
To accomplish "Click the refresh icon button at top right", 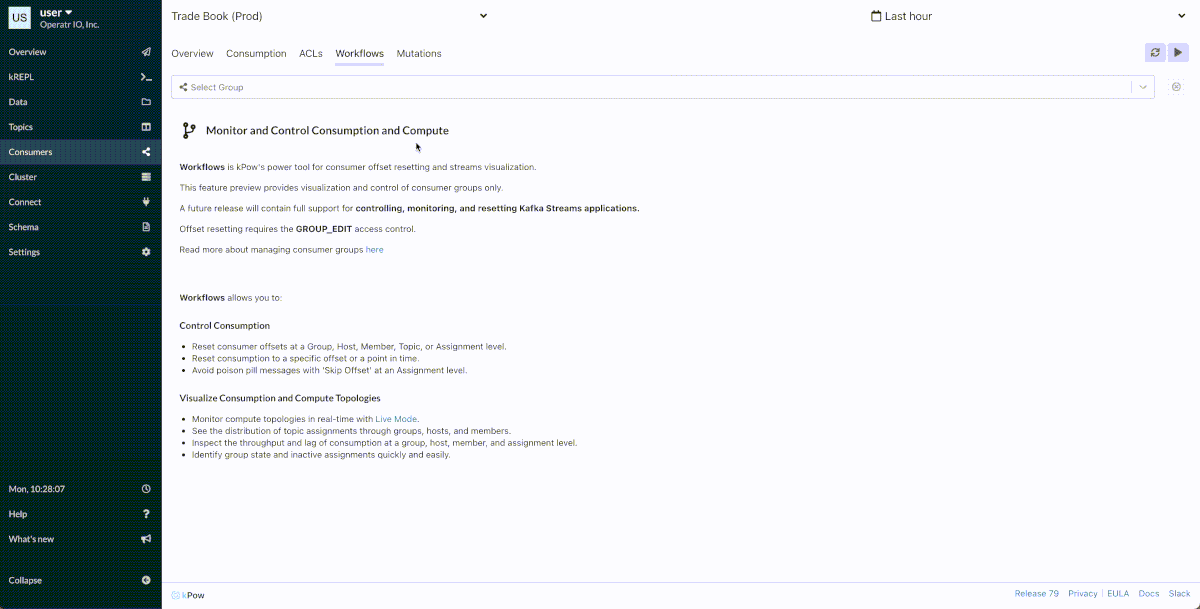I will [x=1155, y=53].
